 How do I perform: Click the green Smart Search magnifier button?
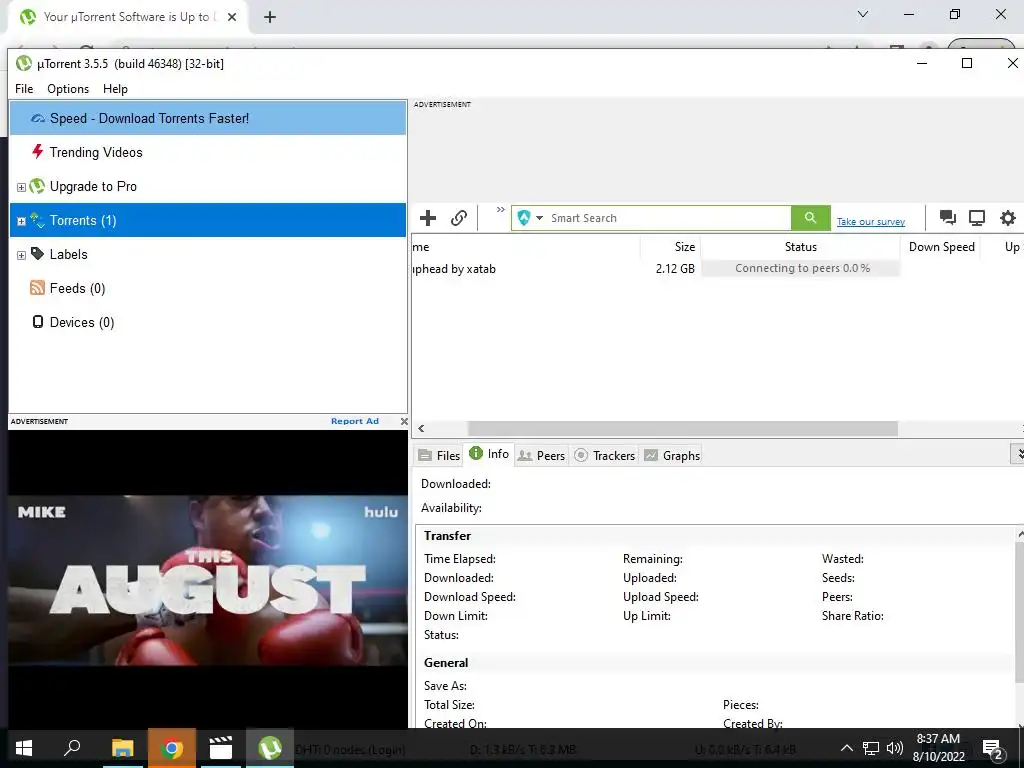click(810, 218)
